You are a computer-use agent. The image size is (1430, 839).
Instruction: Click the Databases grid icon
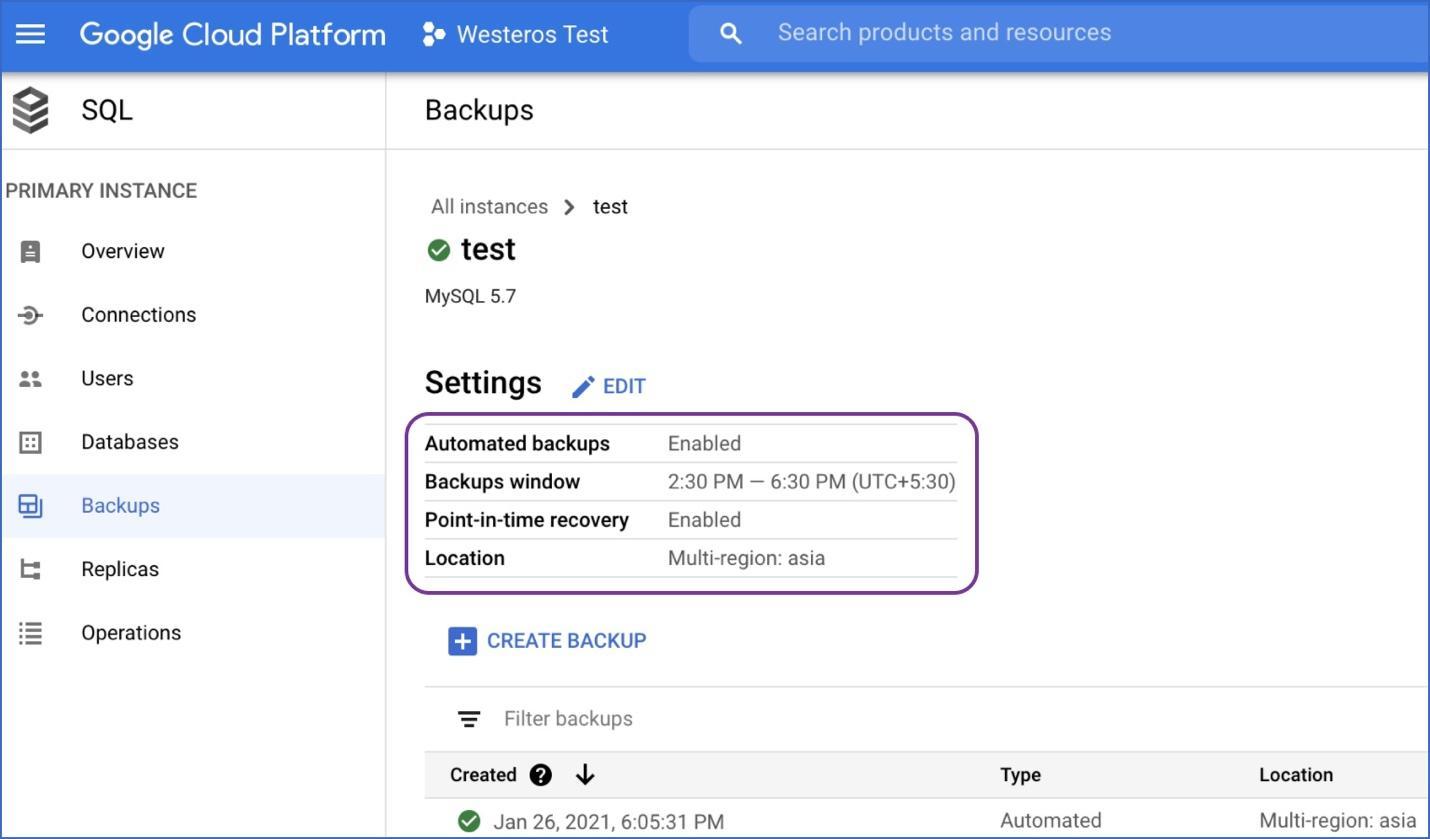coord(30,442)
